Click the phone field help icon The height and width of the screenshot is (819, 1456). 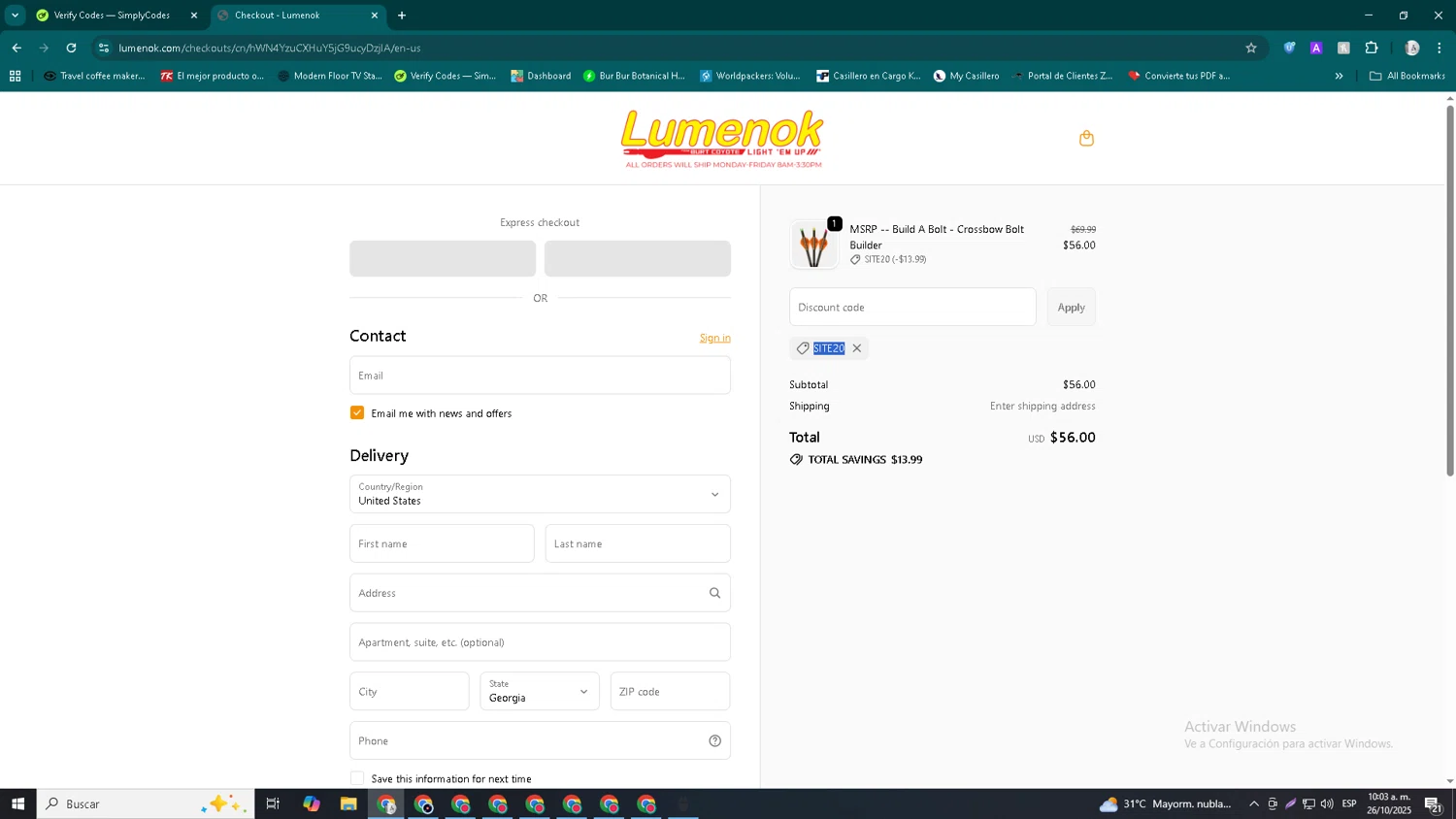(714, 741)
